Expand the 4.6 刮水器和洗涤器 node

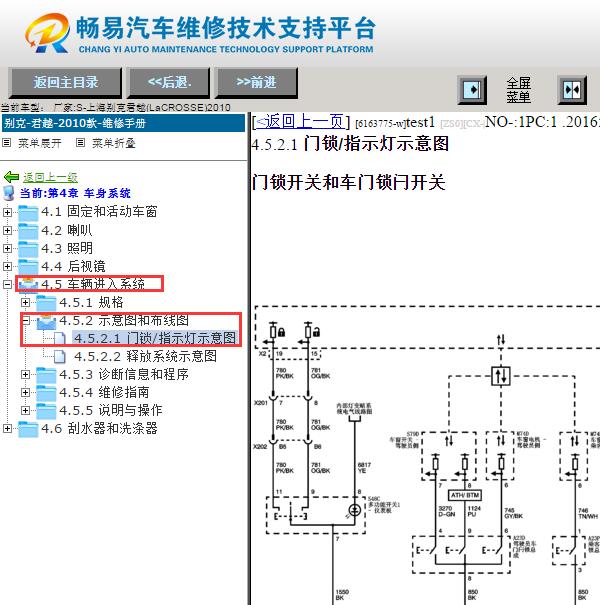coord(7,428)
